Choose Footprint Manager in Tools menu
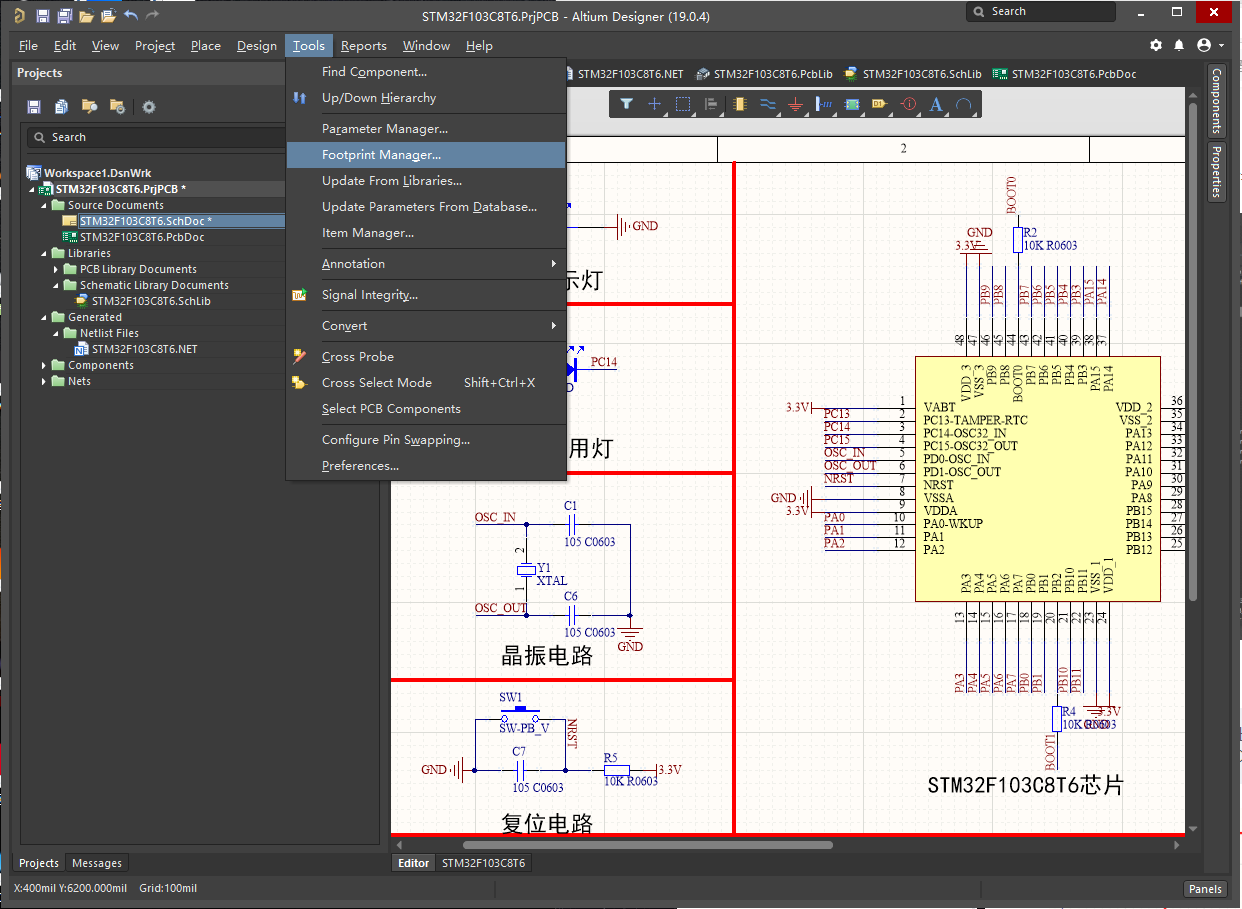 [x=426, y=155]
